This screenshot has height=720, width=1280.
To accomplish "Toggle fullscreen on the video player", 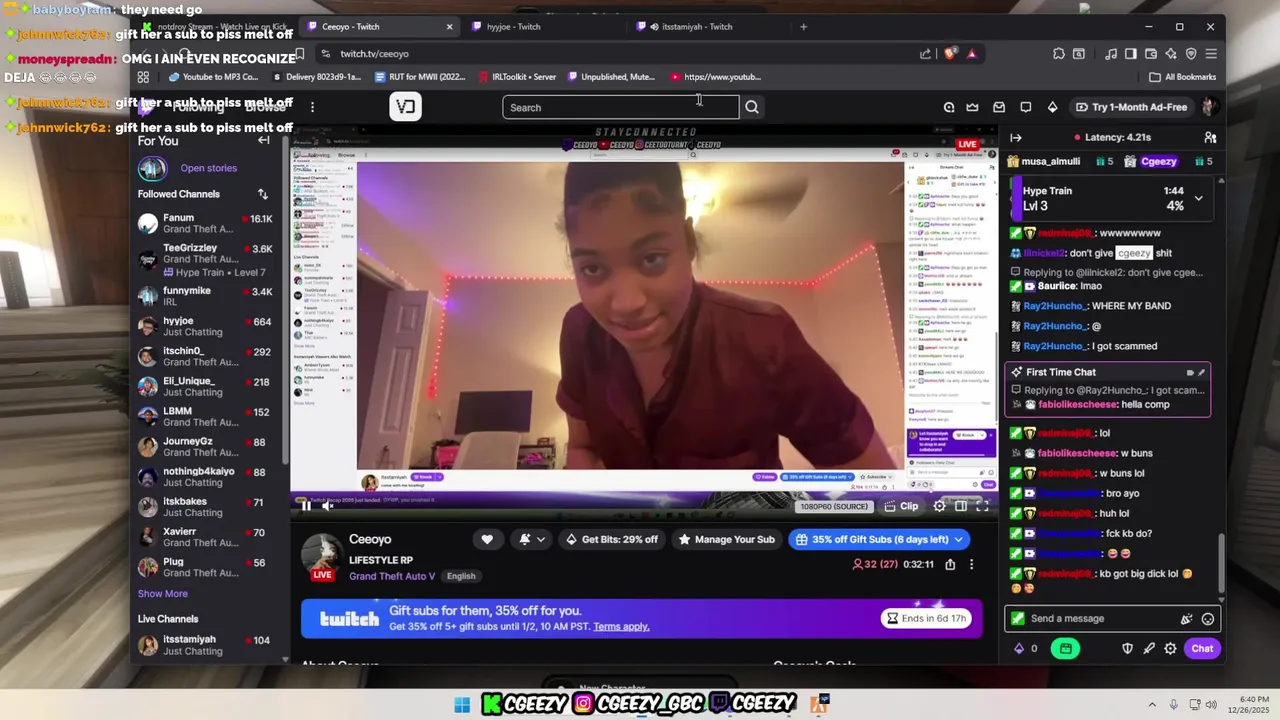I will coord(982,506).
